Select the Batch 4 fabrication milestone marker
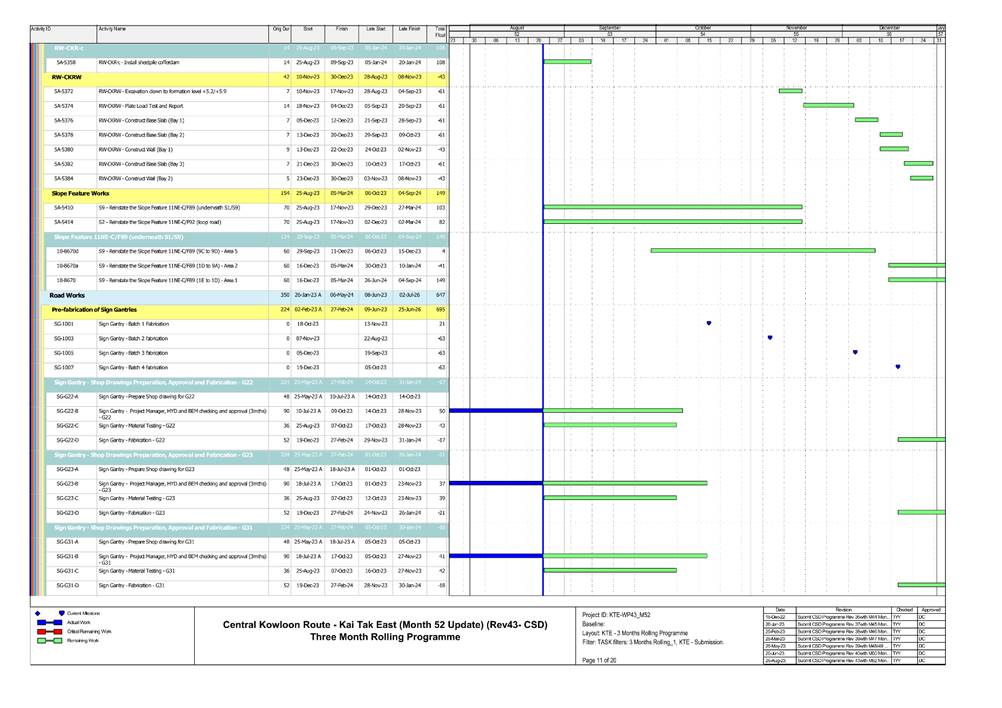This screenshot has height=708, width=1002. [x=898, y=367]
